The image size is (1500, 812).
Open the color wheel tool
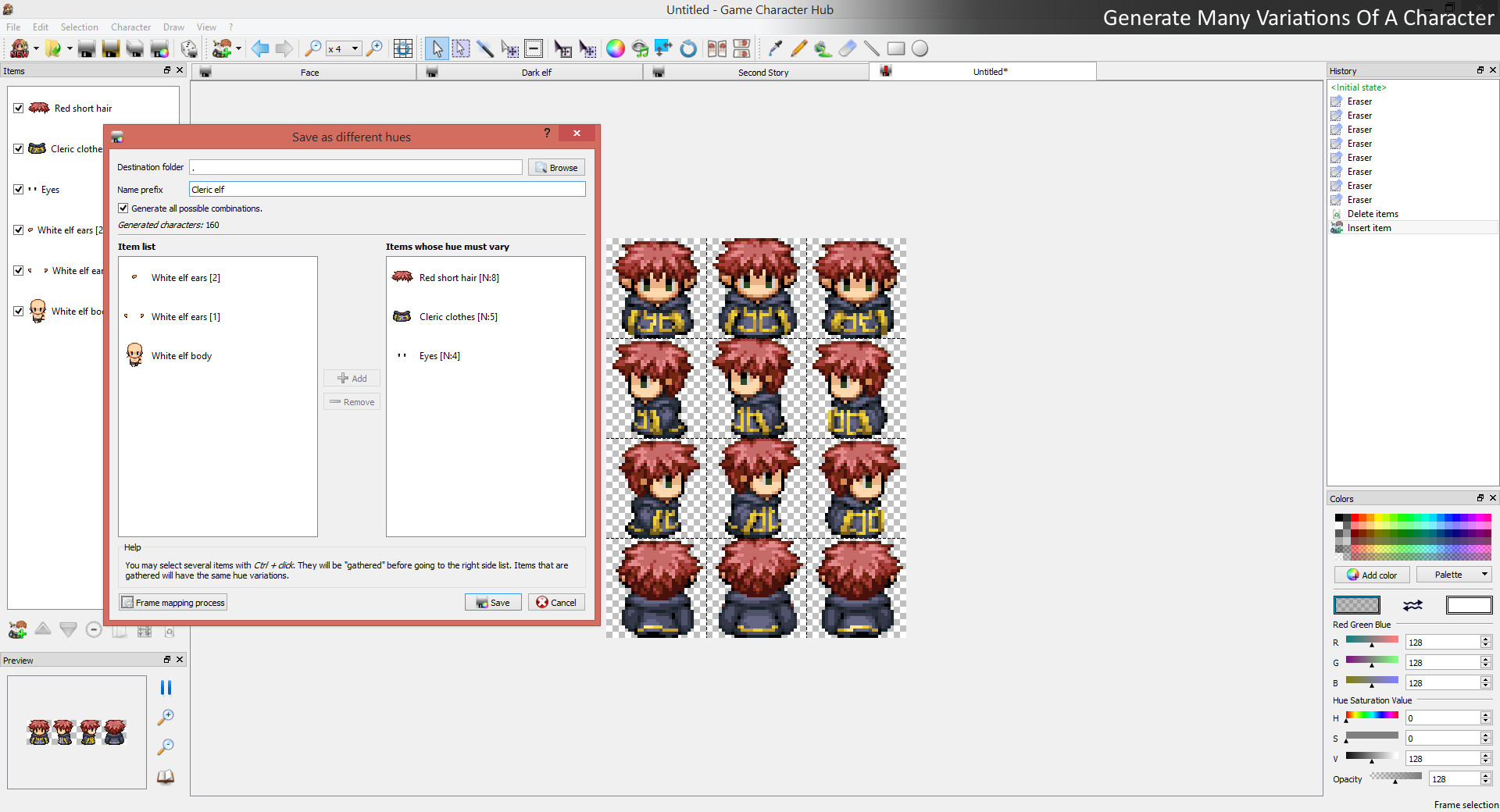coord(616,48)
